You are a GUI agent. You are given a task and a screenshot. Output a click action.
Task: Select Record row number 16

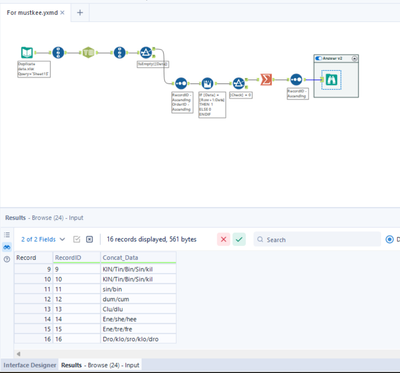(x=33, y=339)
